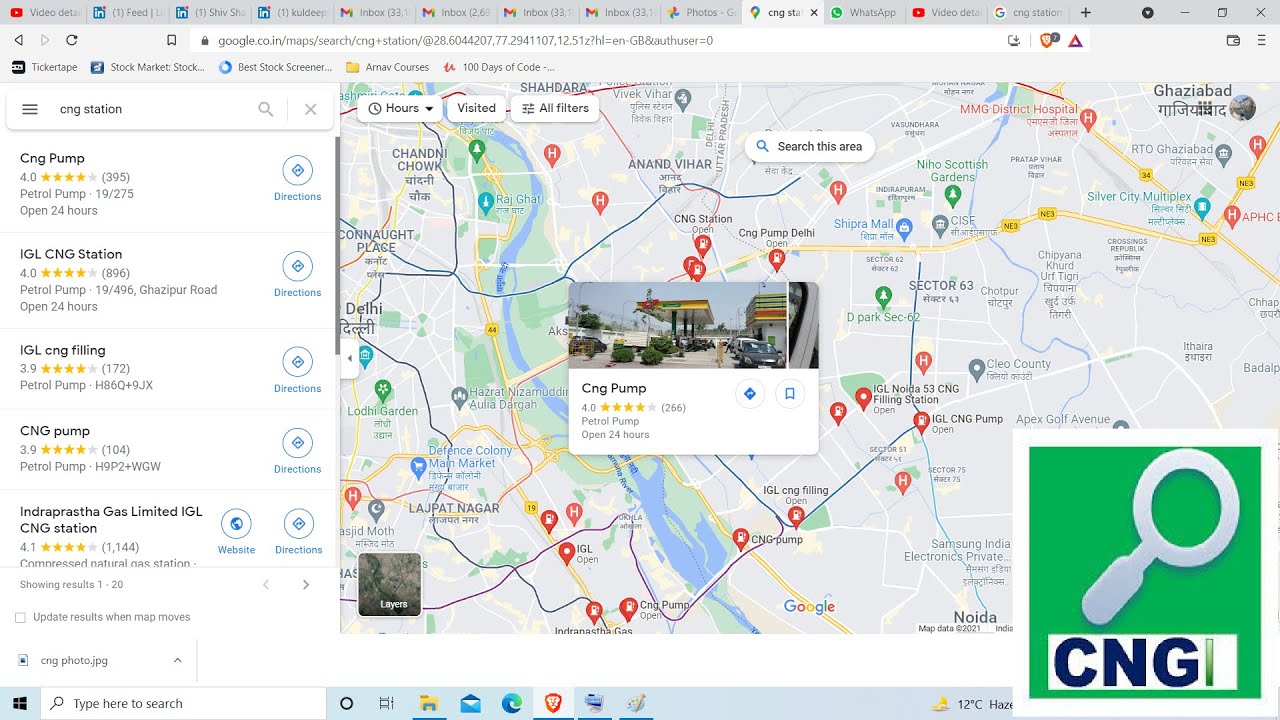
Task: Switch to the Photos tab
Action: point(700,13)
